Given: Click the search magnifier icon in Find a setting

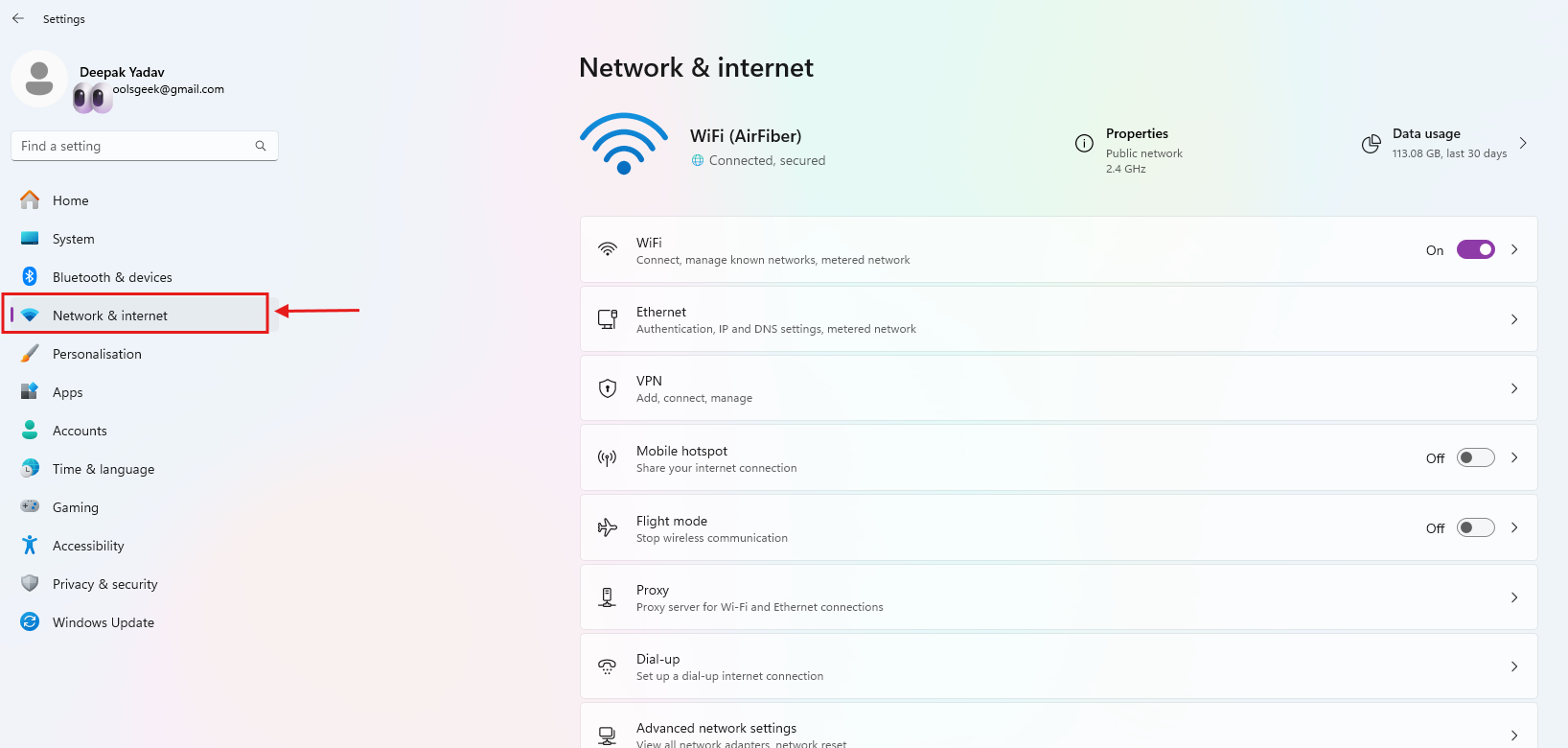Looking at the screenshot, I should click(261, 146).
